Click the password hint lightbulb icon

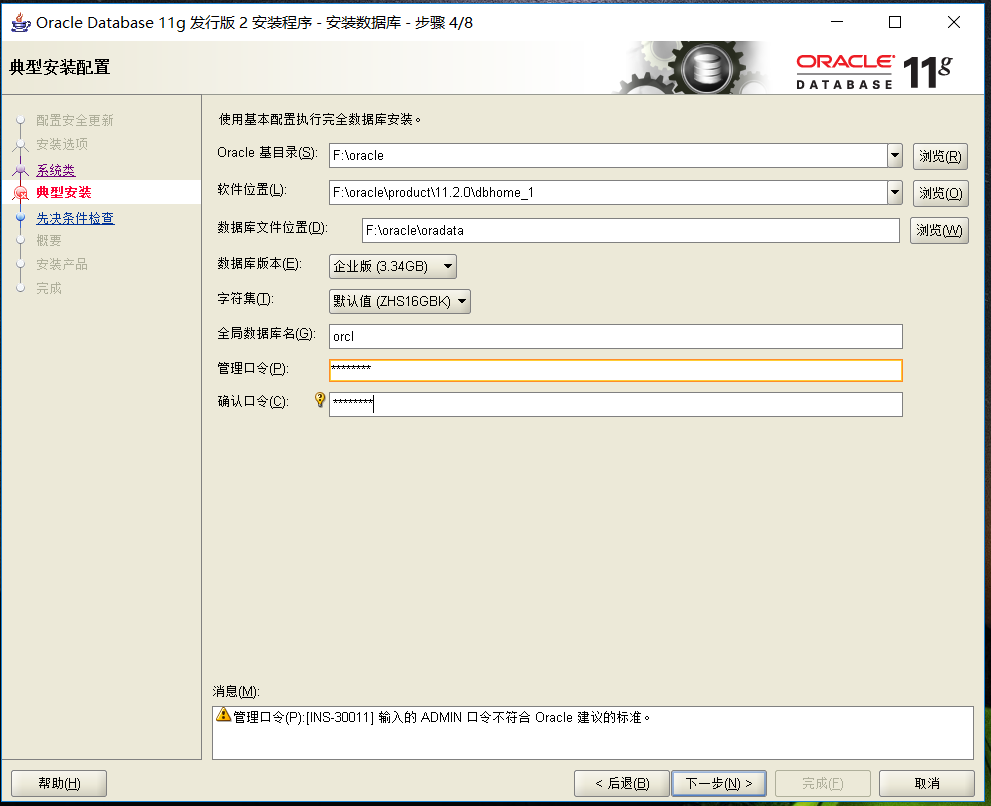pyautogui.click(x=320, y=400)
